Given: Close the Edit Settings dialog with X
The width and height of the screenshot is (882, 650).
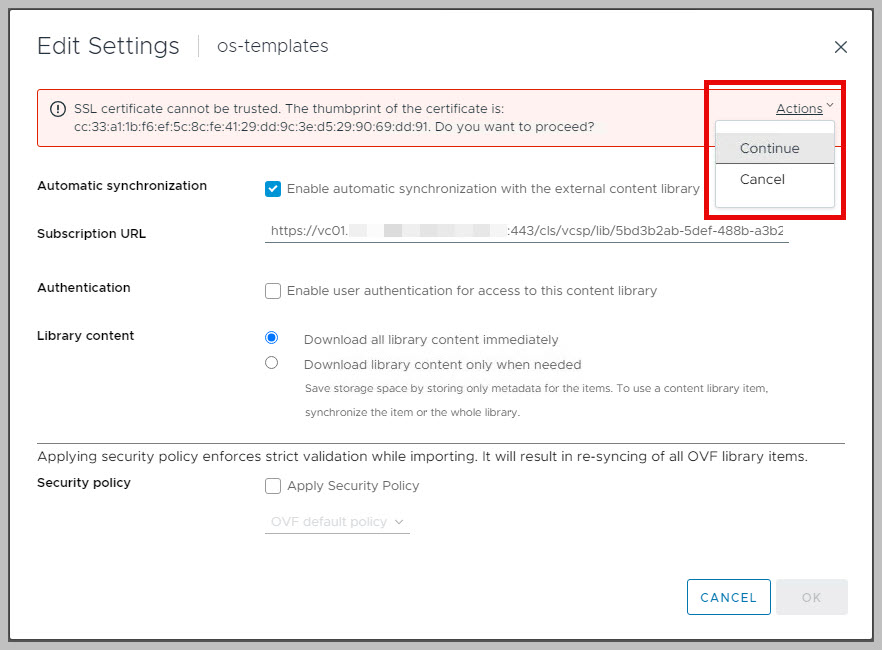Looking at the screenshot, I should click(x=840, y=47).
